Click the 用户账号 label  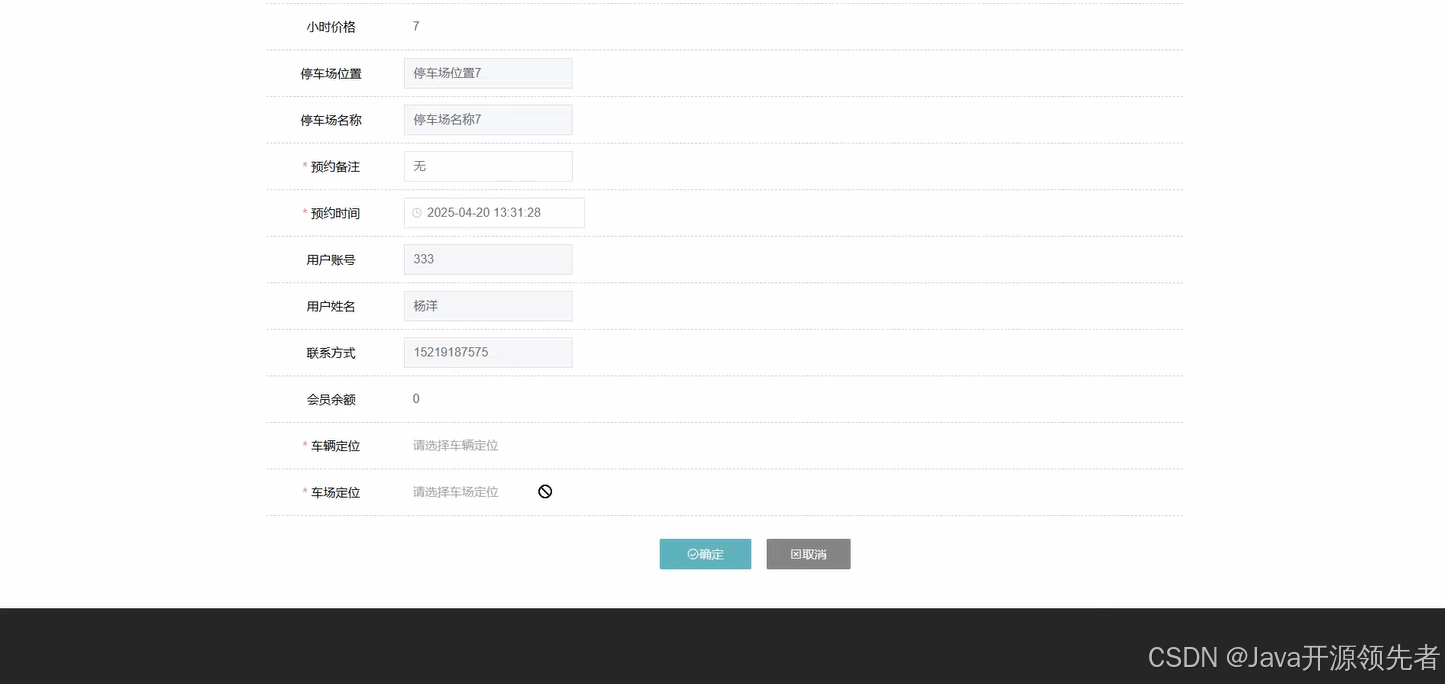(x=331, y=260)
